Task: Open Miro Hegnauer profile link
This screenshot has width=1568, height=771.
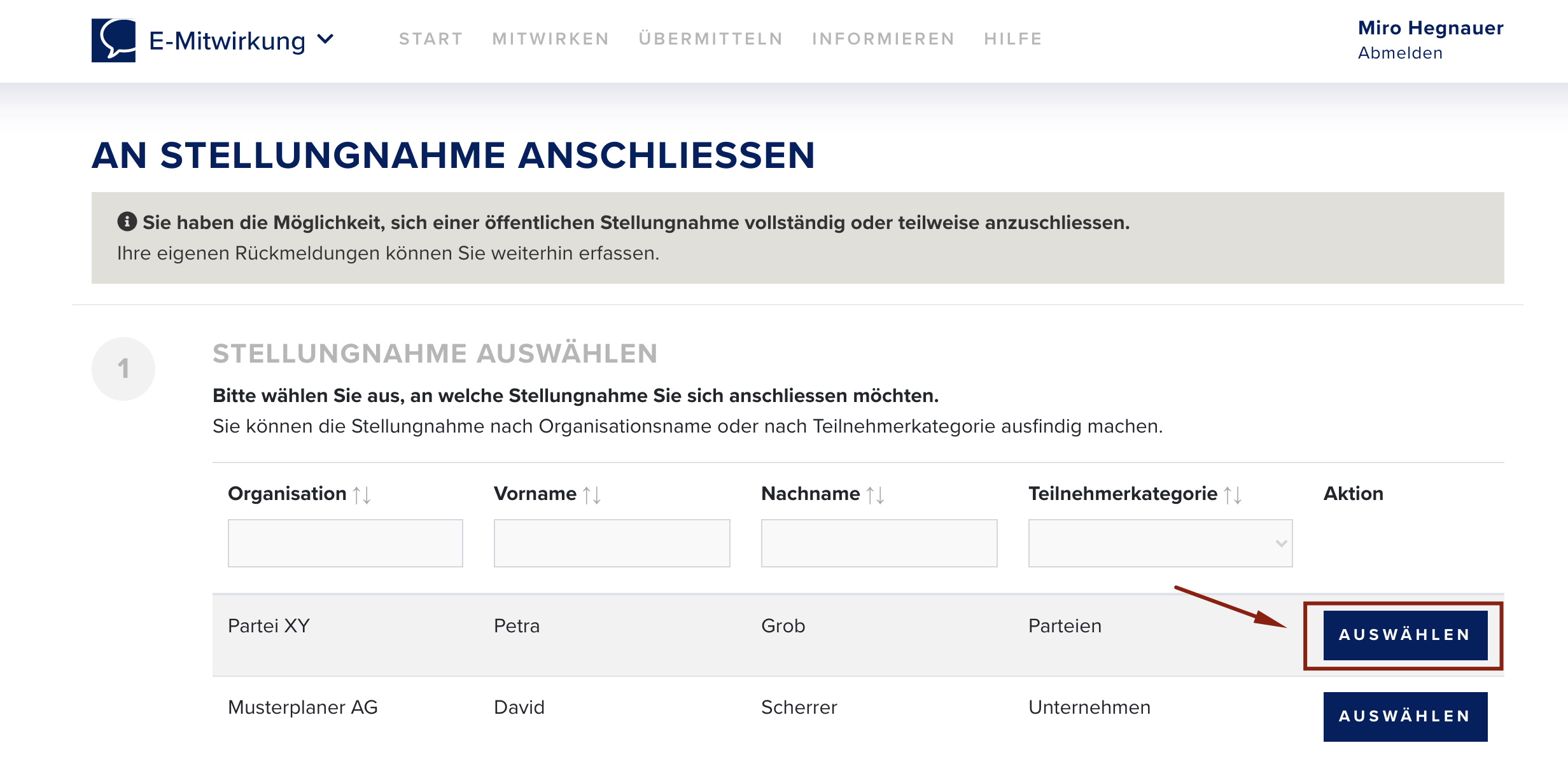Action: pyautogui.click(x=1431, y=28)
